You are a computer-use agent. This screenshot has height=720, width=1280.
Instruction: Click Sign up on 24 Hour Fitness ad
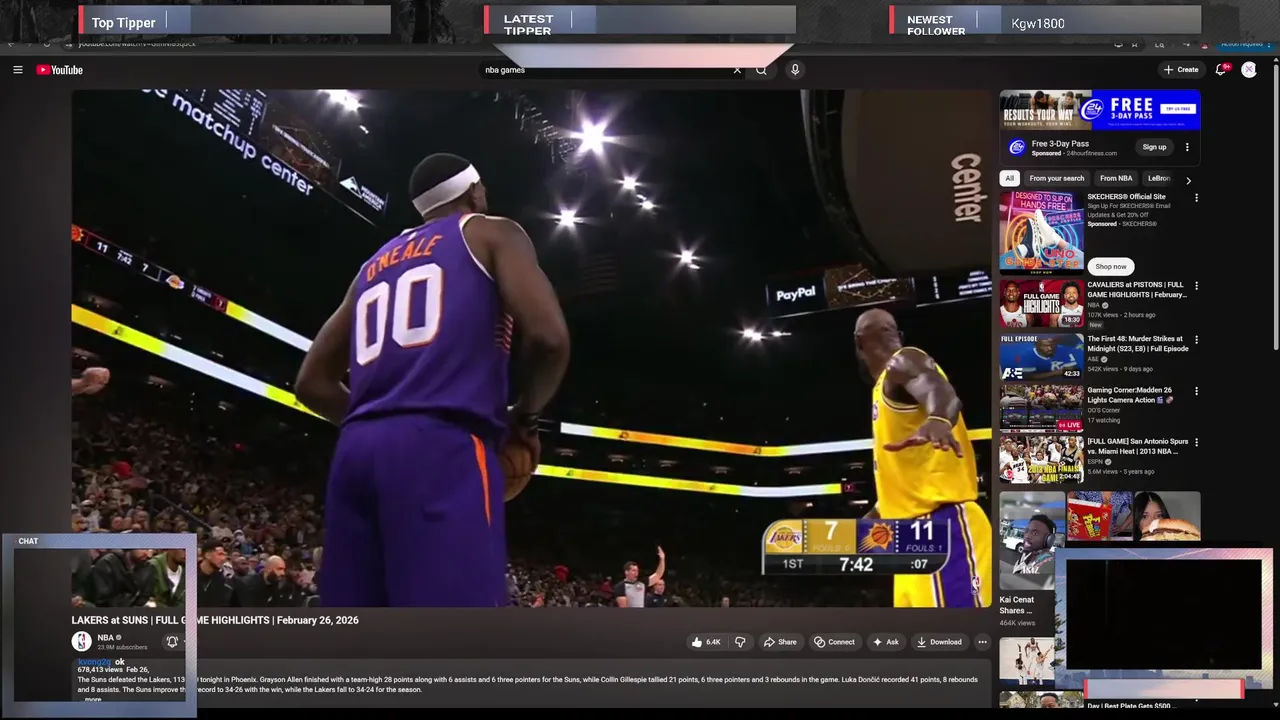pos(1154,147)
